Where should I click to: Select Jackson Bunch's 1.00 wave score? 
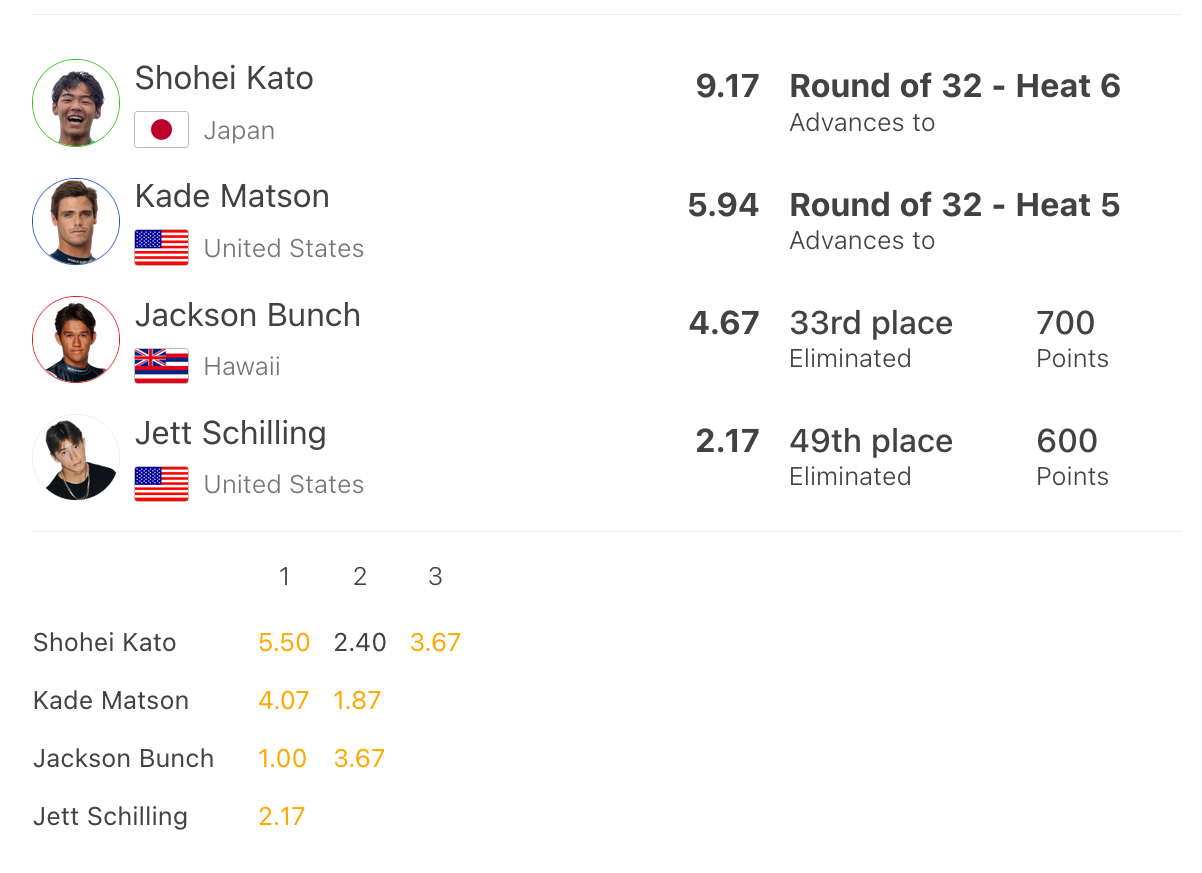pyautogui.click(x=283, y=758)
